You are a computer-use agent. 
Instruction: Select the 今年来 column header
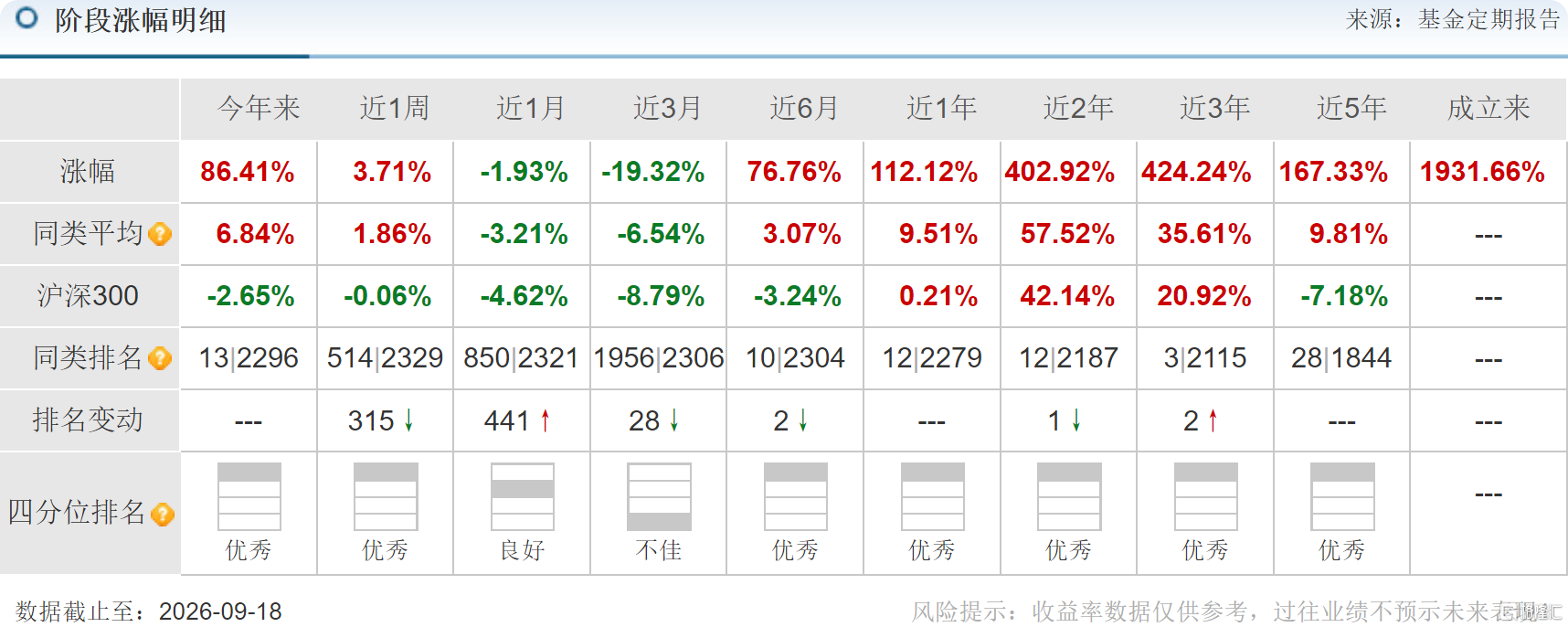coord(259,109)
